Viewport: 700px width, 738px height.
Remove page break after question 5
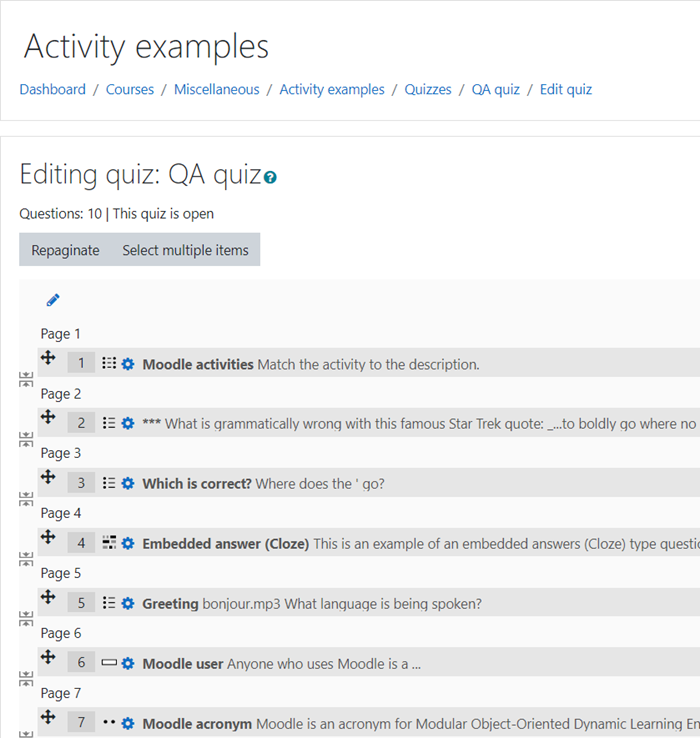click(26, 619)
